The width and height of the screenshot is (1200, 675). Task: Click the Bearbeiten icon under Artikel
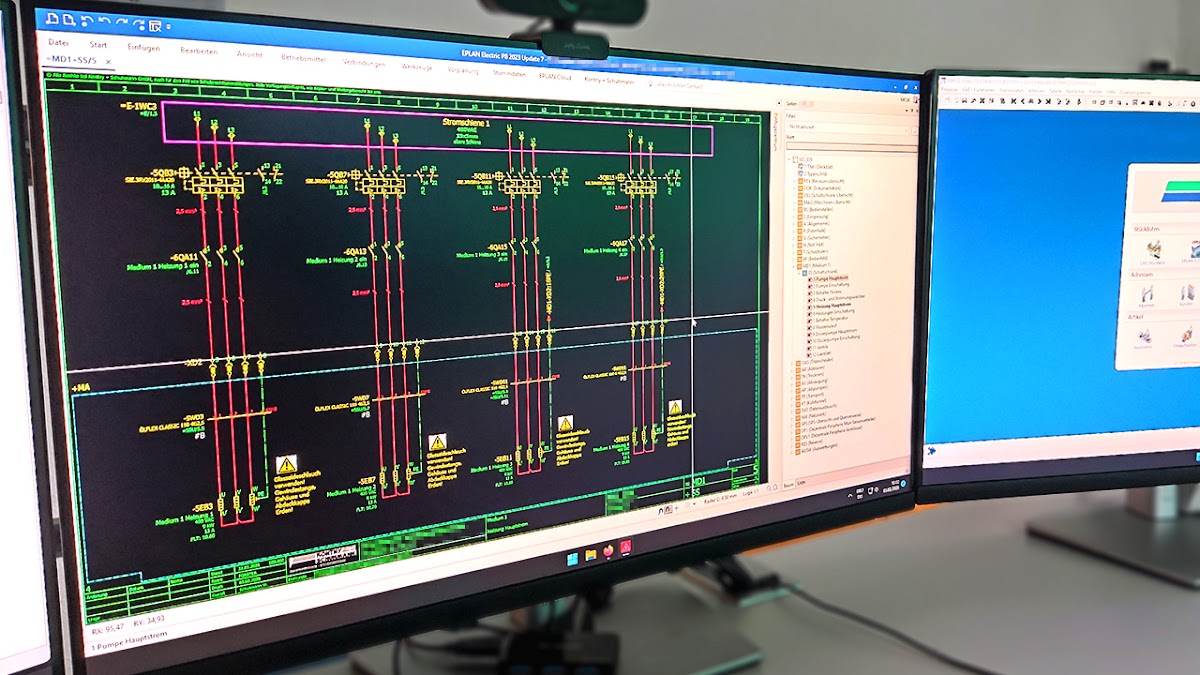coord(1144,336)
